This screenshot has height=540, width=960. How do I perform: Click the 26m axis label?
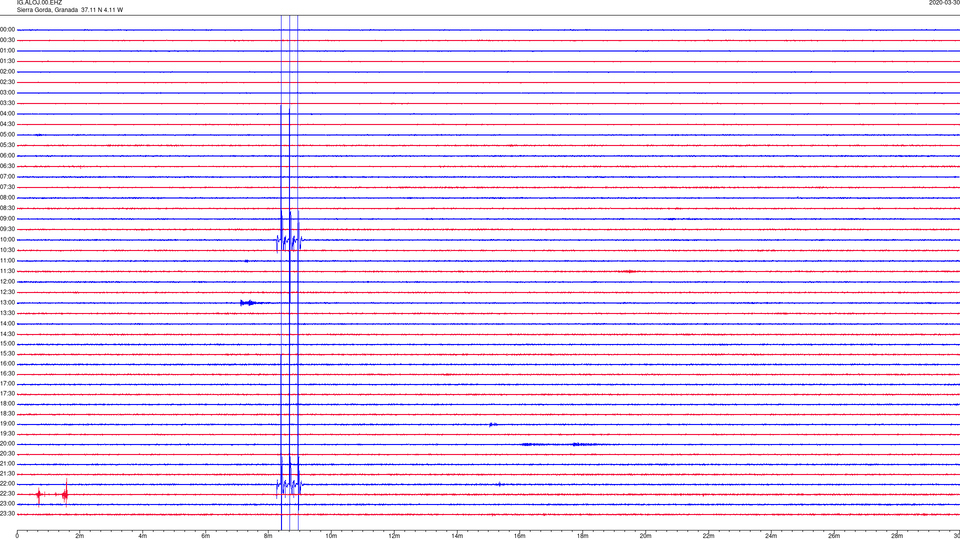tap(834, 536)
